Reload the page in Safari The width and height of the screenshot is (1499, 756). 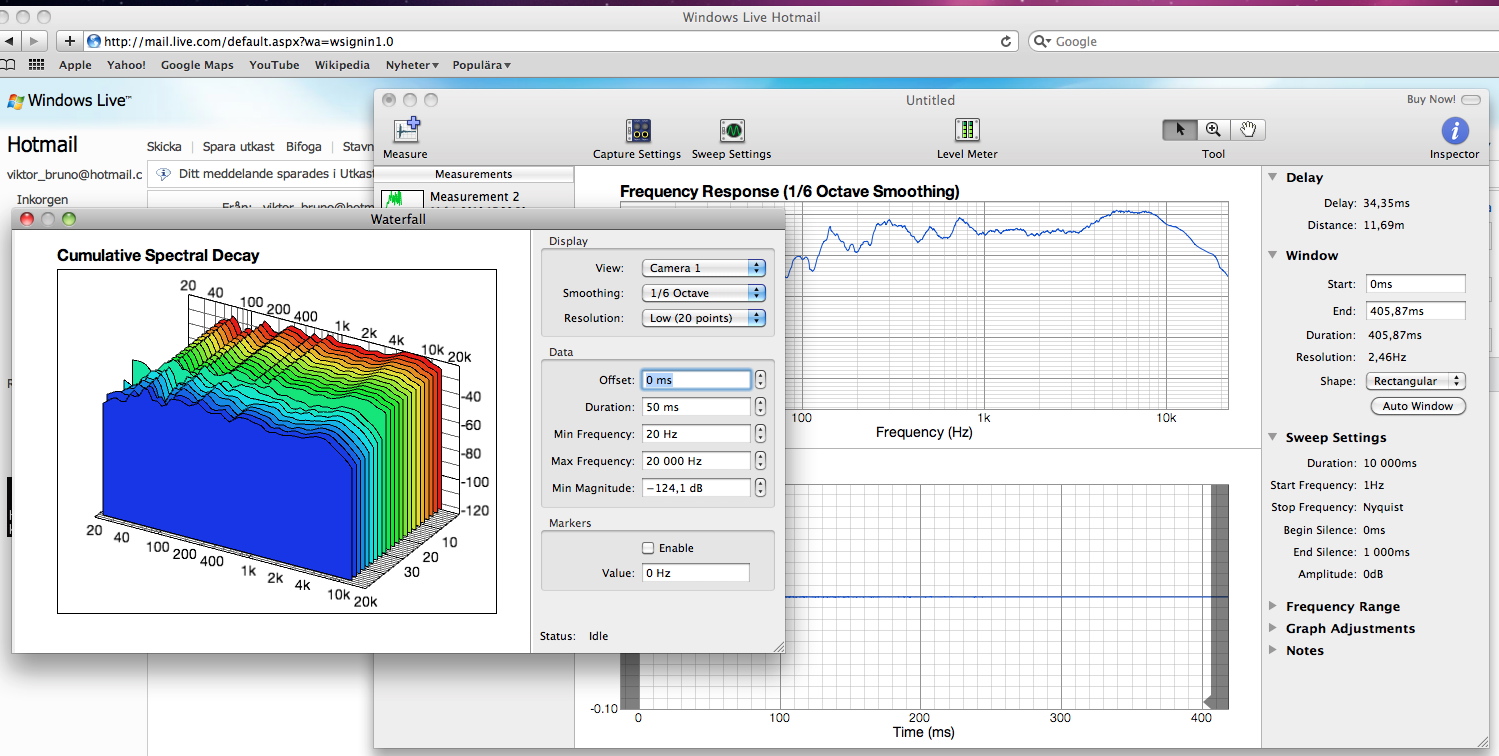click(1007, 41)
